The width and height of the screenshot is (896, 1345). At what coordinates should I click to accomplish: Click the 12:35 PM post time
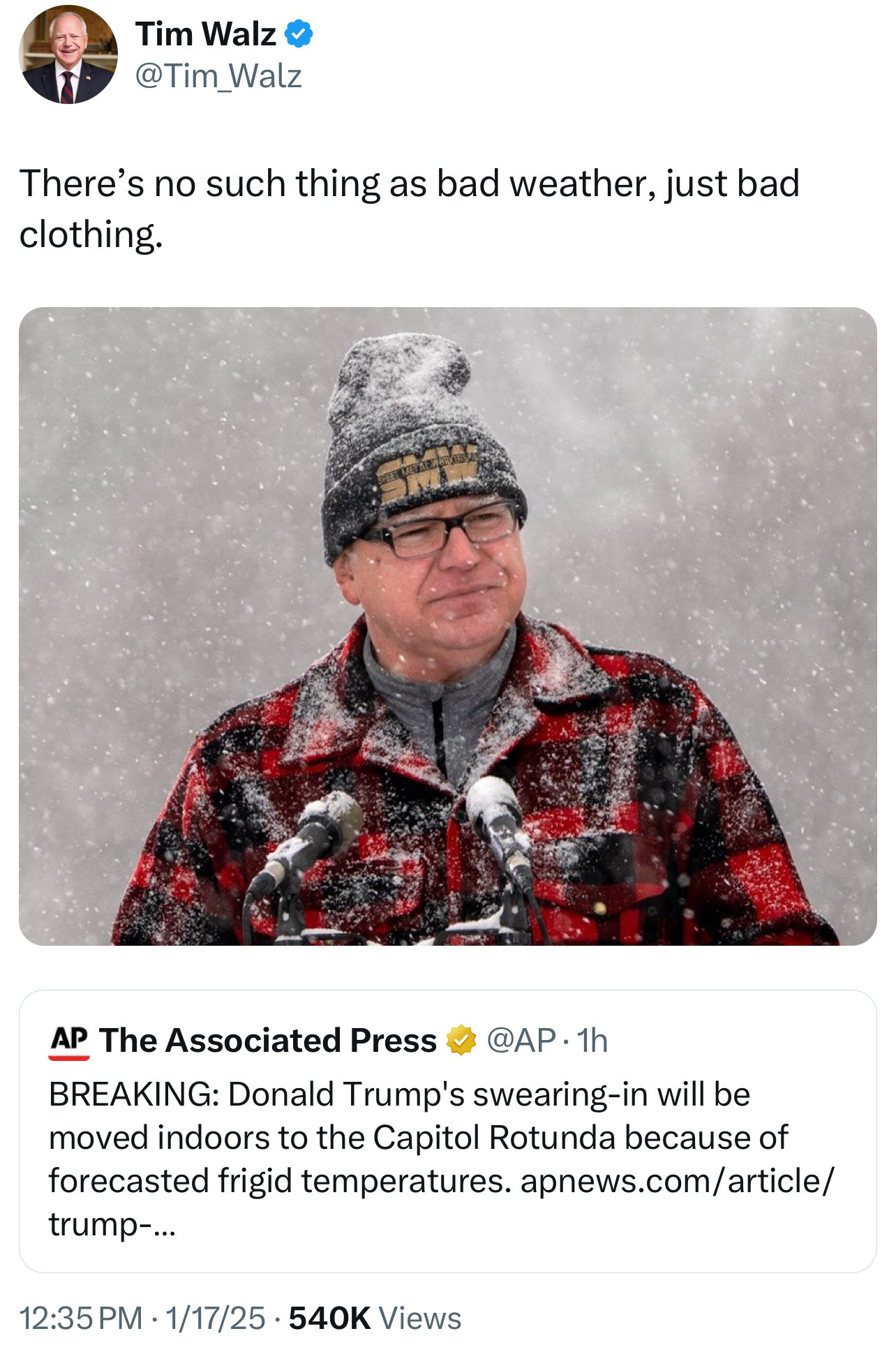point(80,1318)
